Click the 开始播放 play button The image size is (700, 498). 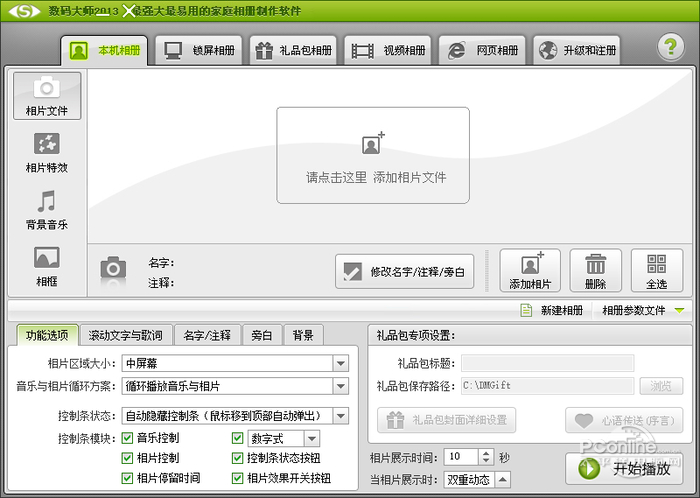click(624, 469)
